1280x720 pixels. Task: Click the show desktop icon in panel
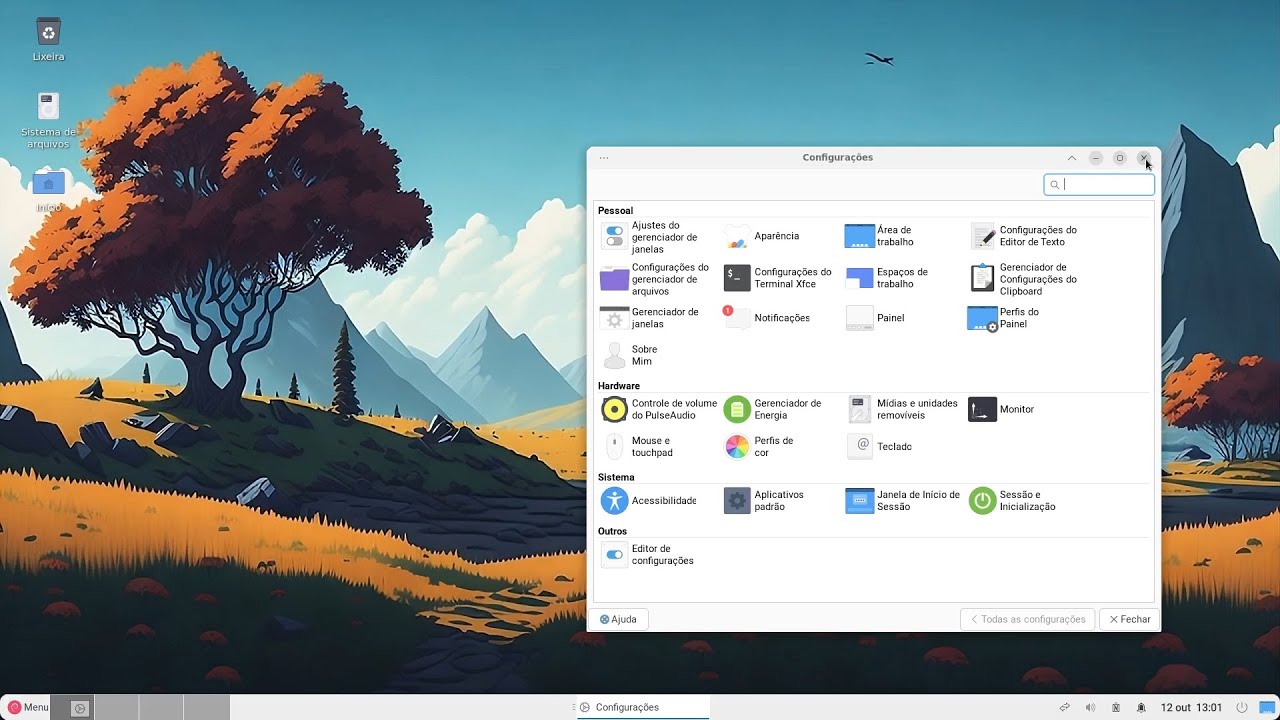point(1267,707)
